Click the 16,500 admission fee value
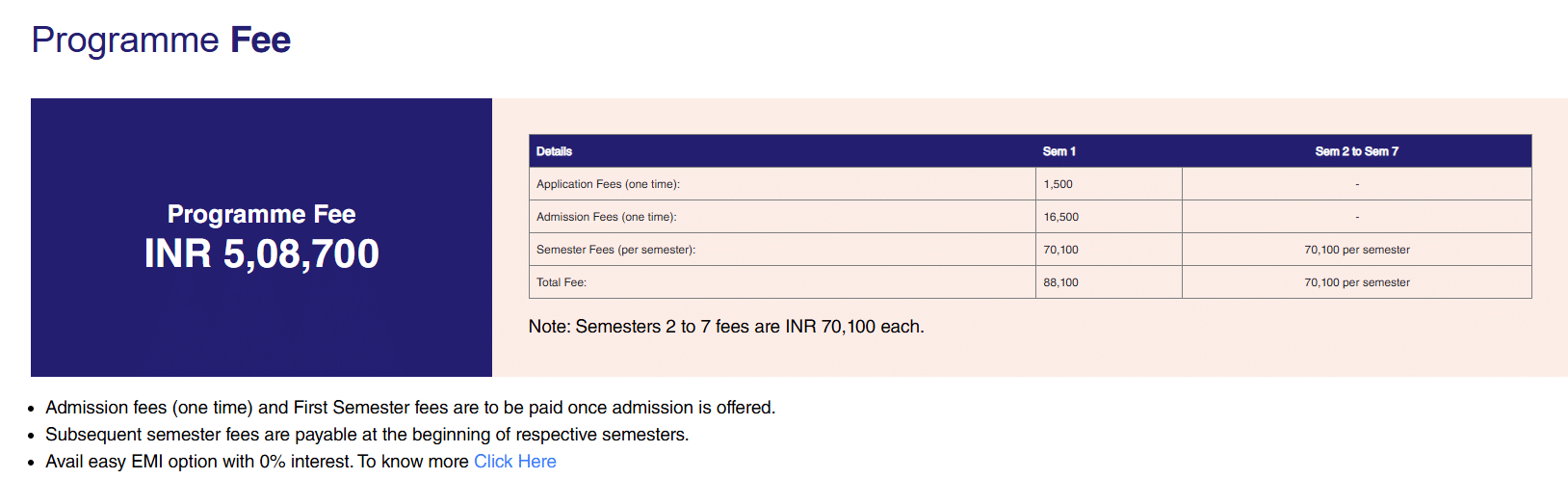1568x479 pixels. [x=1060, y=217]
